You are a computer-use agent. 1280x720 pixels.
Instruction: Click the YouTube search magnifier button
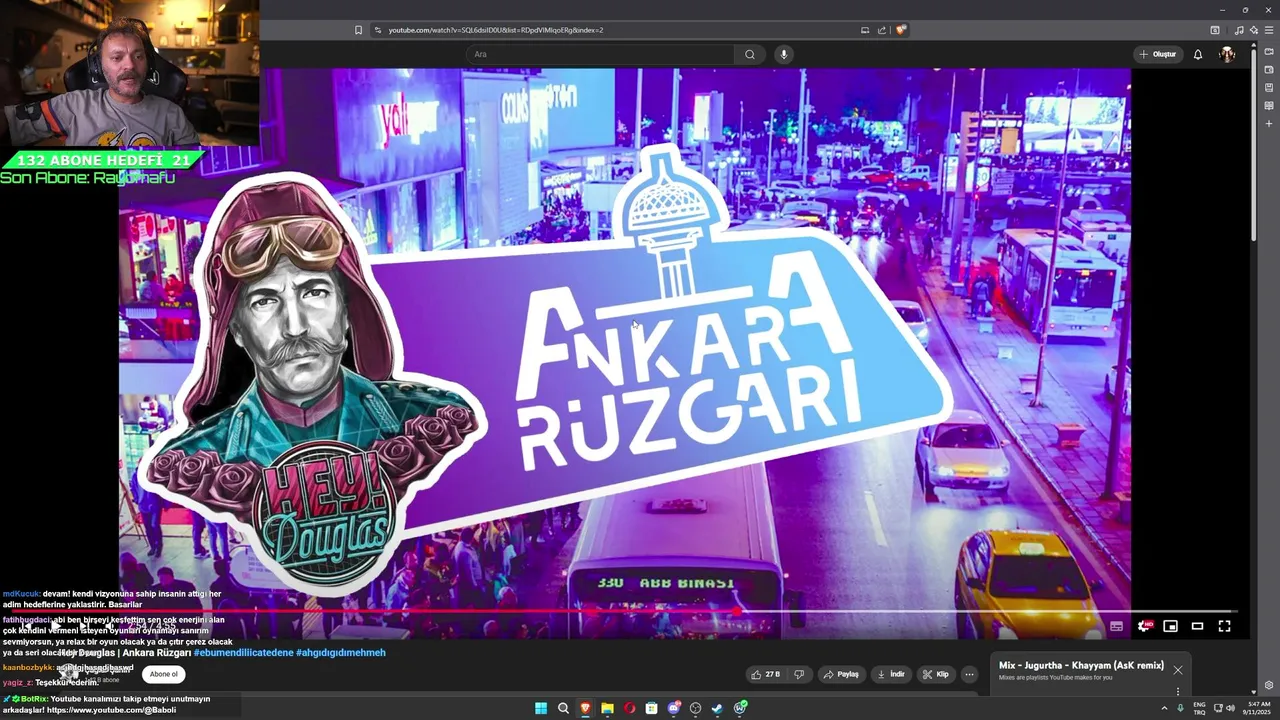(749, 54)
